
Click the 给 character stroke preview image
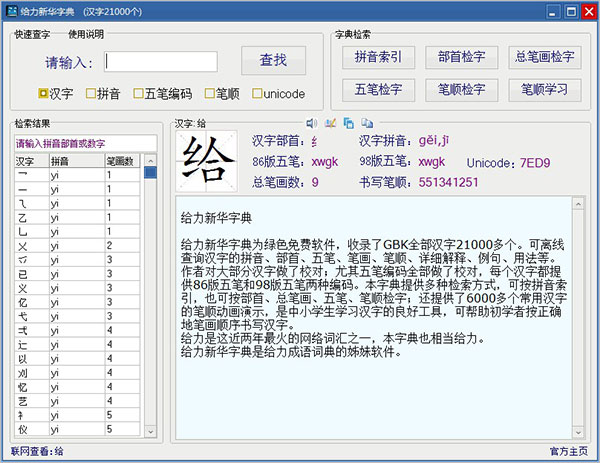click(x=207, y=161)
